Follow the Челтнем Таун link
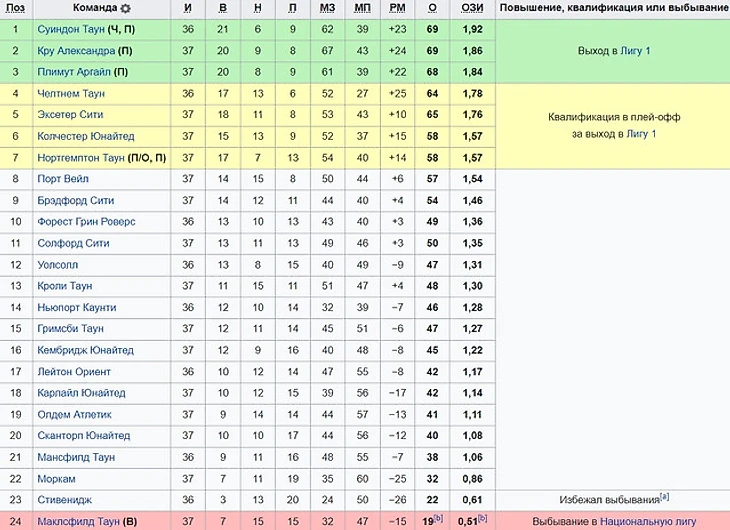 click(x=72, y=93)
